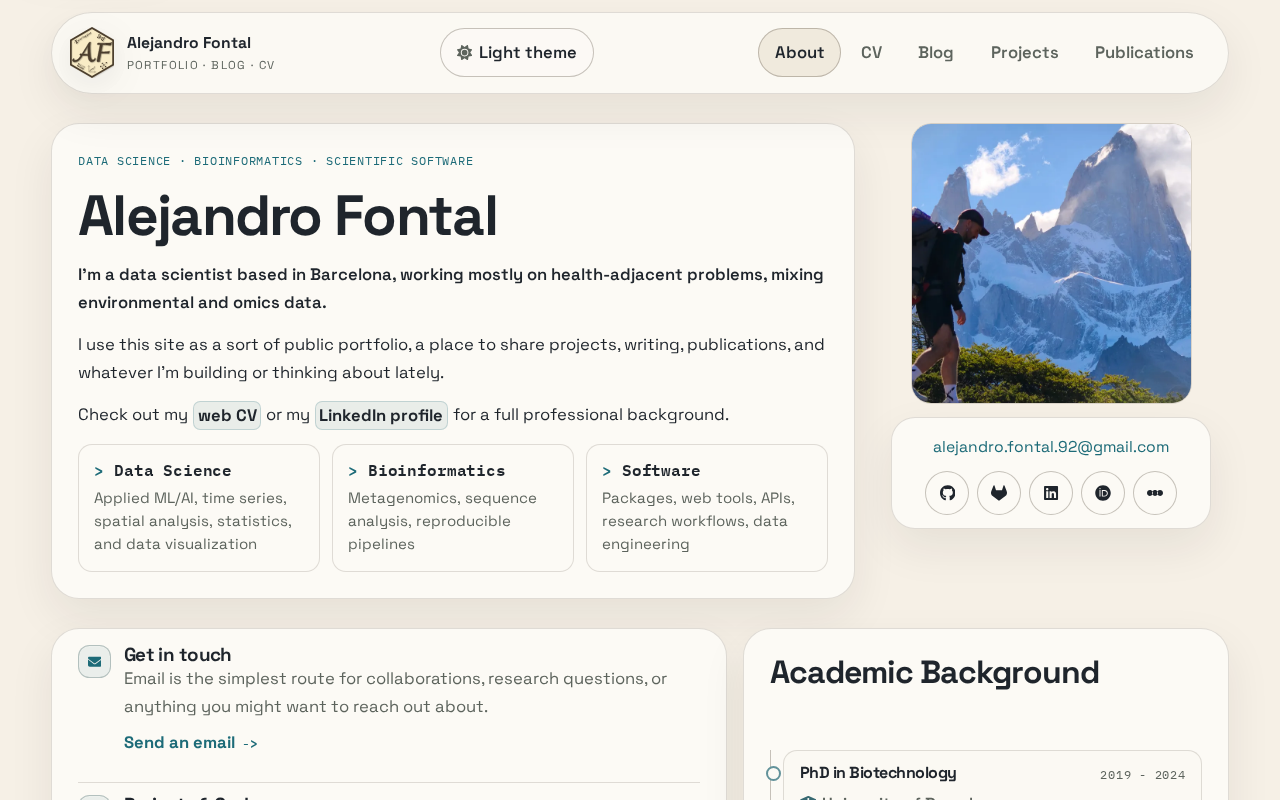1280x800 pixels.
Task: Click the large Alejandro Fontal heading
Action: click(x=288, y=216)
